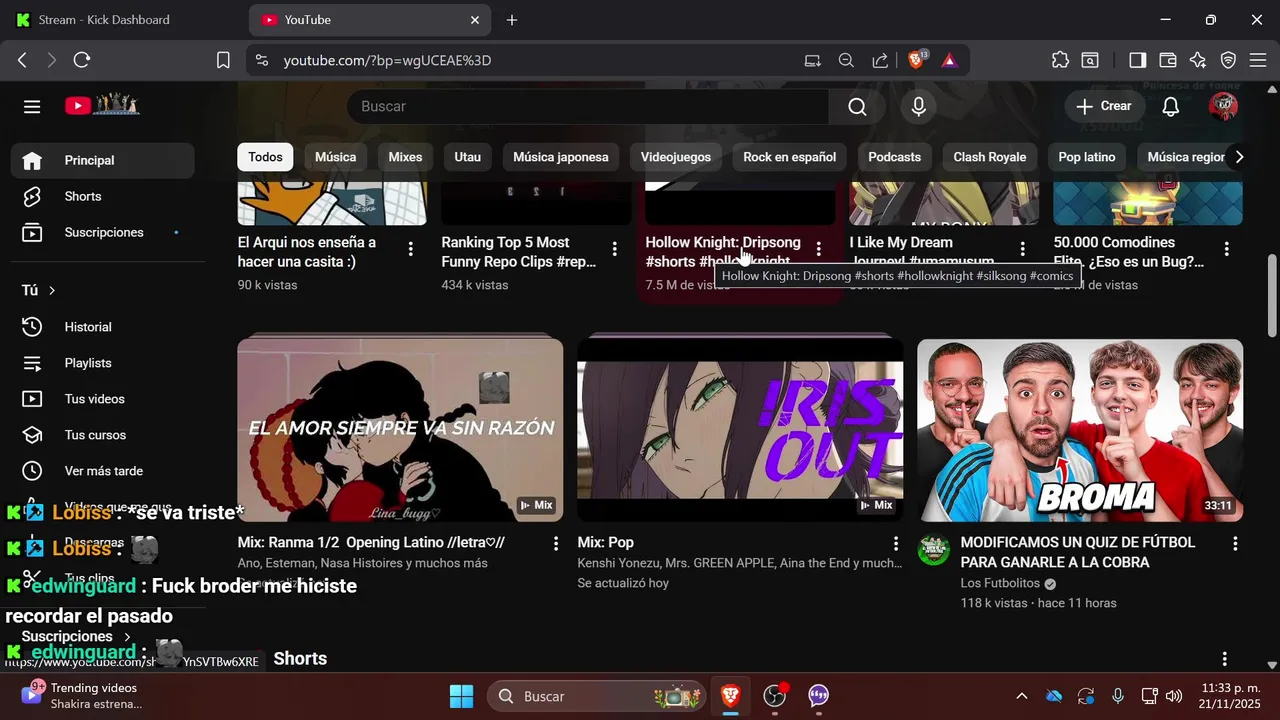Open Playlists in sidebar
This screenshot has height=720, width=1280.
pyautogui.click(x=102, y=363)
